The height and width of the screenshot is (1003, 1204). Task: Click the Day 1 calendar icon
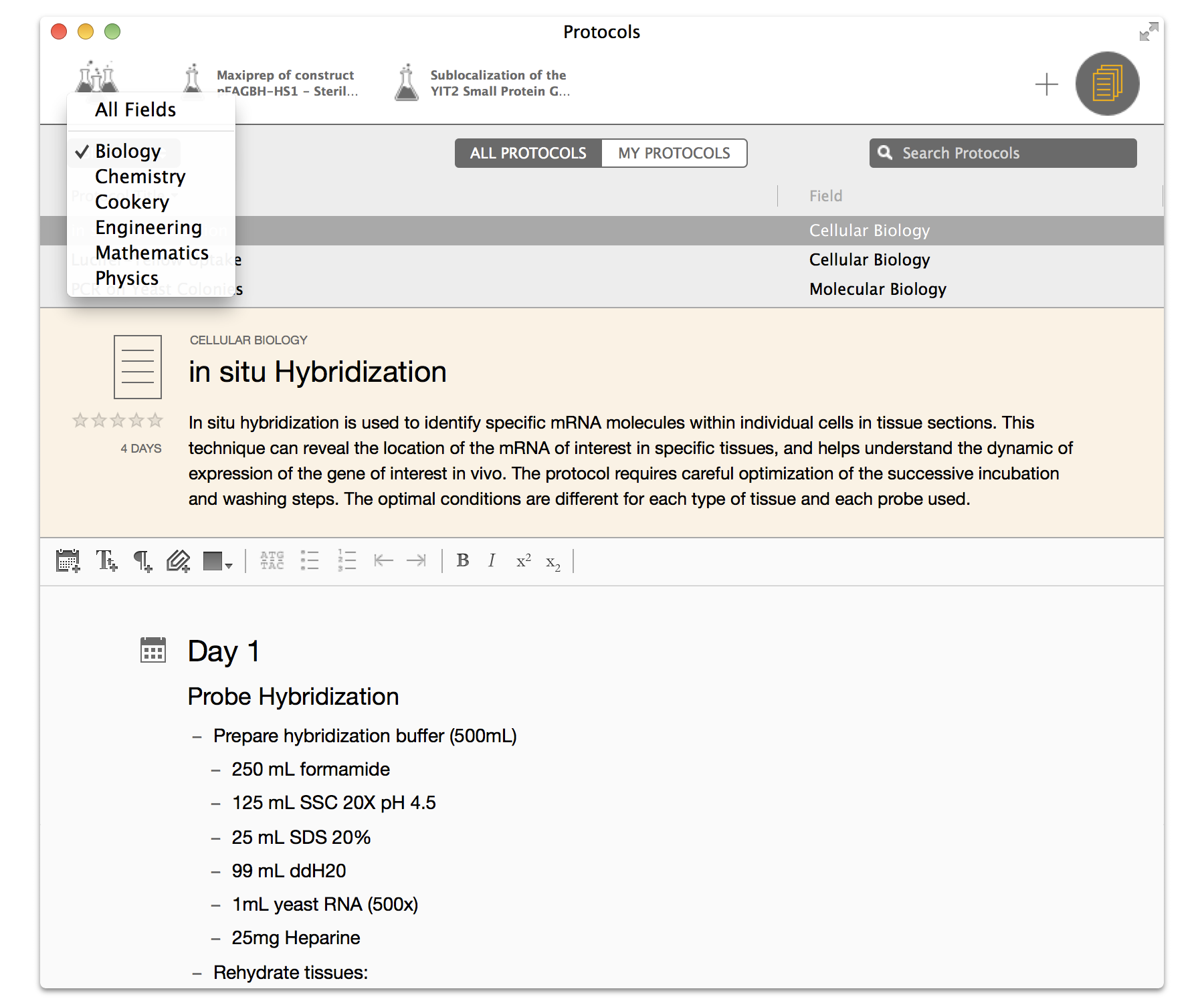click(153, 650)
